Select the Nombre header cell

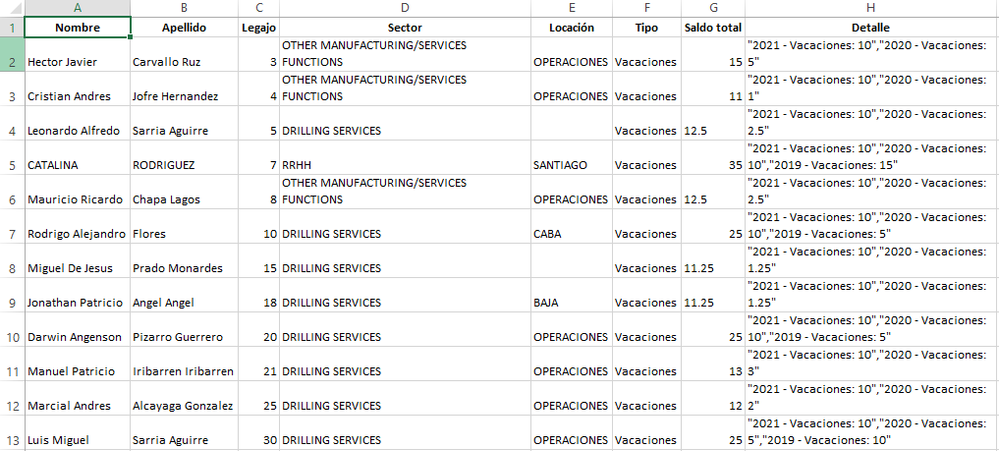click(78, 27)
